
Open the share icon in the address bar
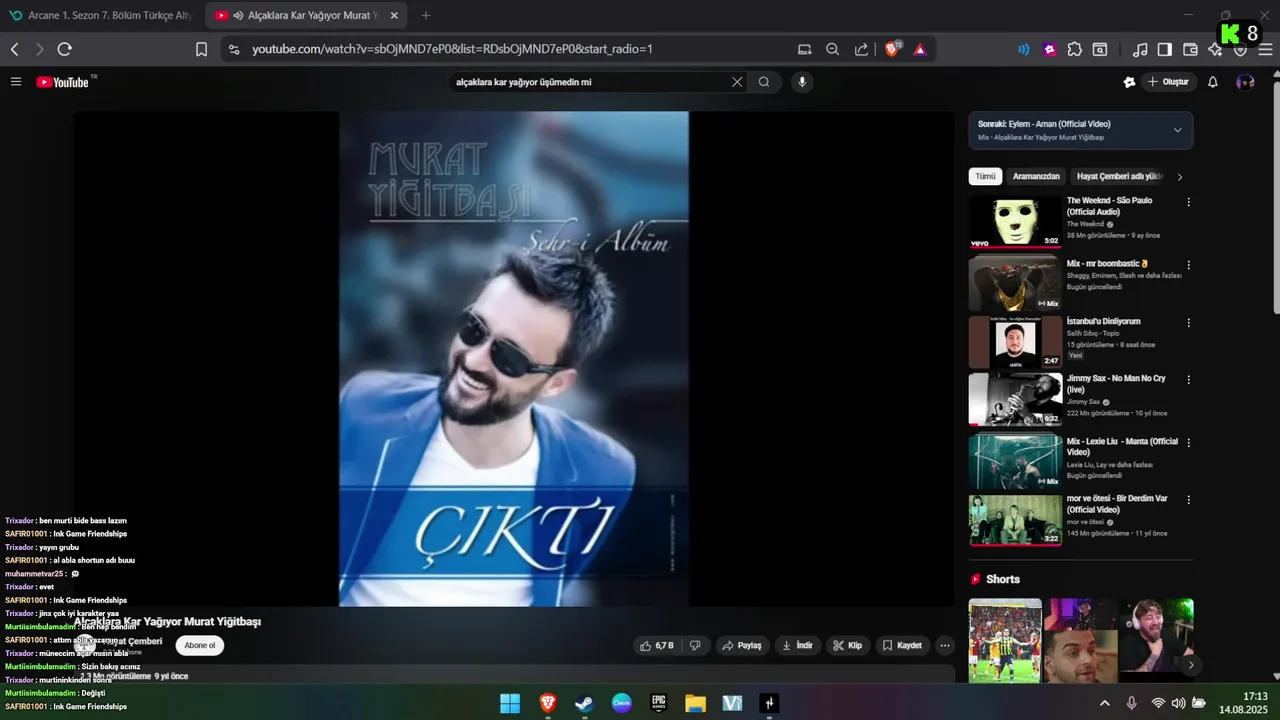coord(861,49)
